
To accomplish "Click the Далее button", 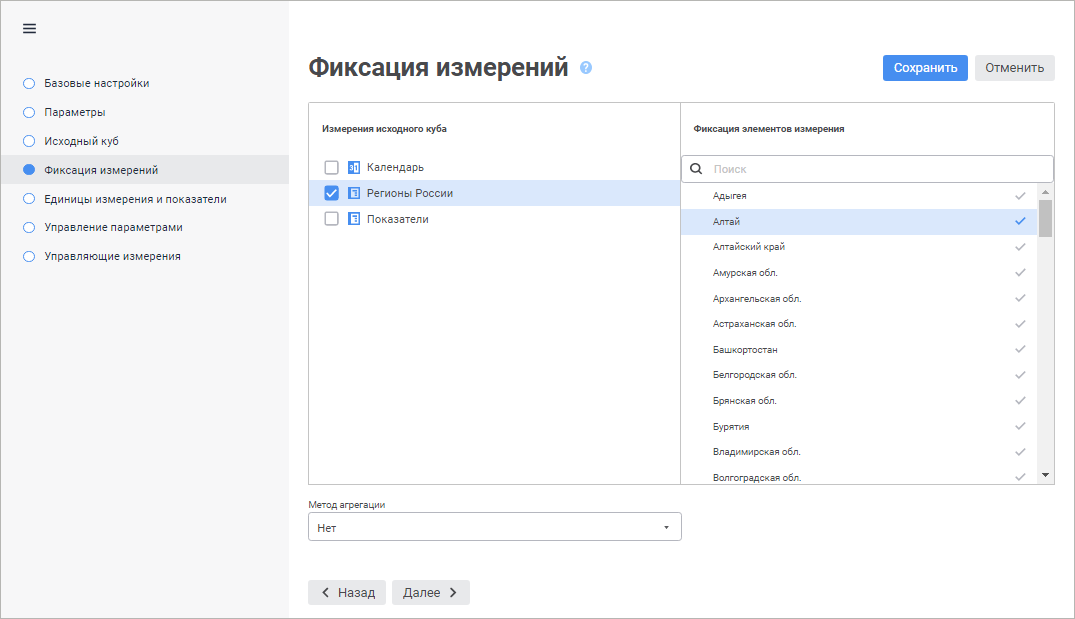I will 430,593.
